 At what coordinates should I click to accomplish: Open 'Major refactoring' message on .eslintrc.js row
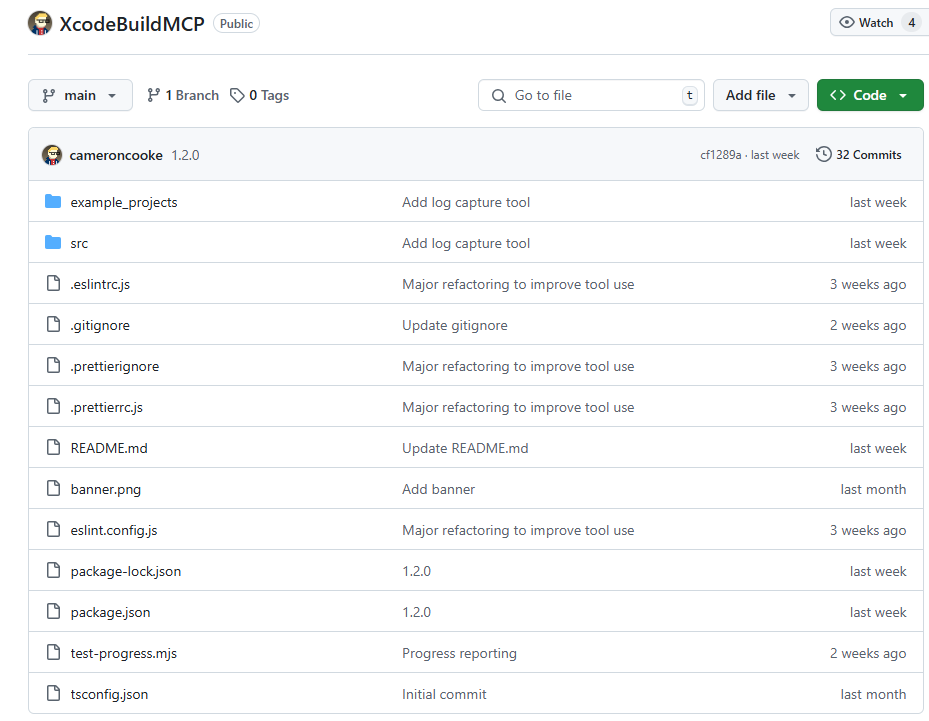[518, 284]
